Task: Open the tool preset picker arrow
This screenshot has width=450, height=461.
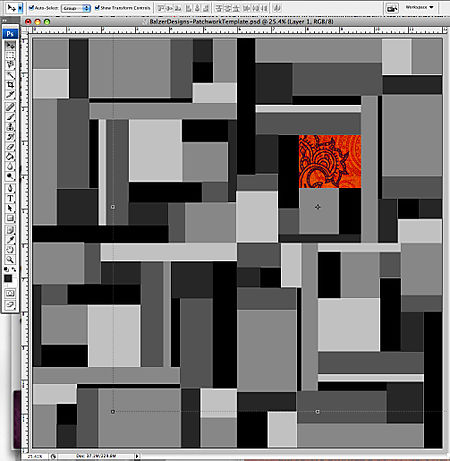Action: click(x=20, y=8)
